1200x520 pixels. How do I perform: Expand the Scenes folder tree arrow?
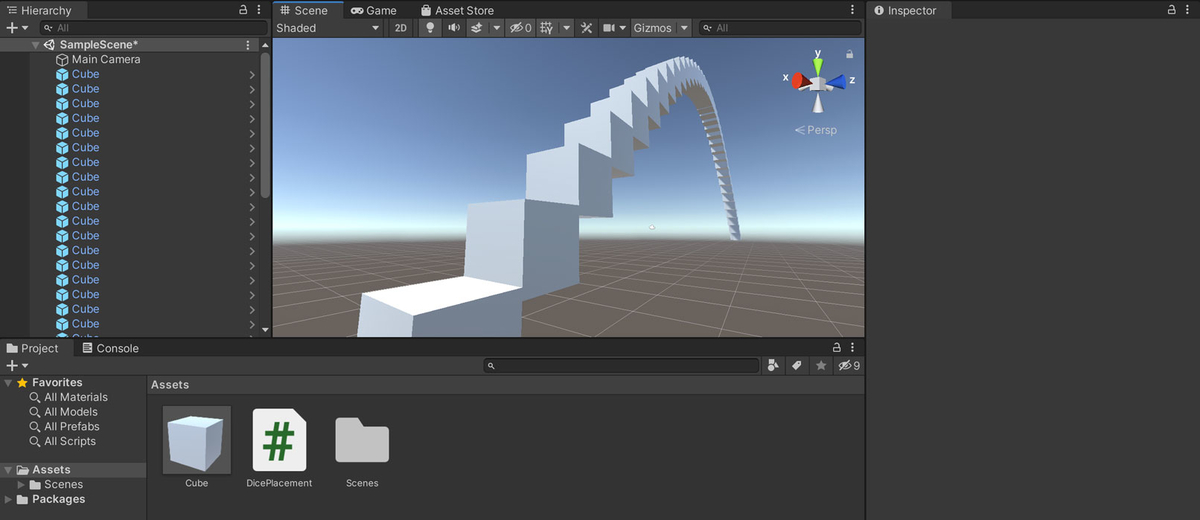(x=21, y=485)
